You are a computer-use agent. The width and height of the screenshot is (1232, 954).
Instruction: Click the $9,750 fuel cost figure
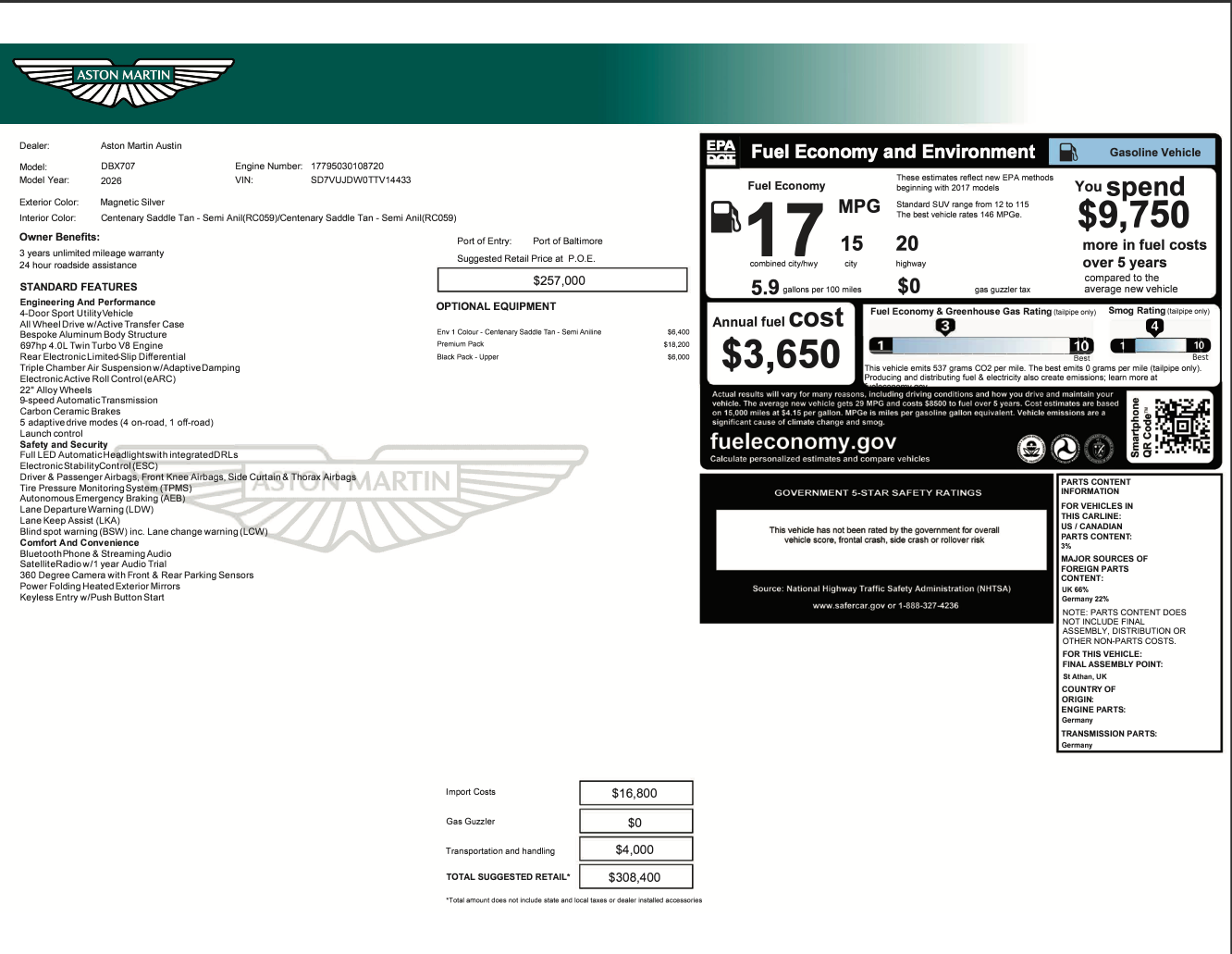coord(1134,215)
